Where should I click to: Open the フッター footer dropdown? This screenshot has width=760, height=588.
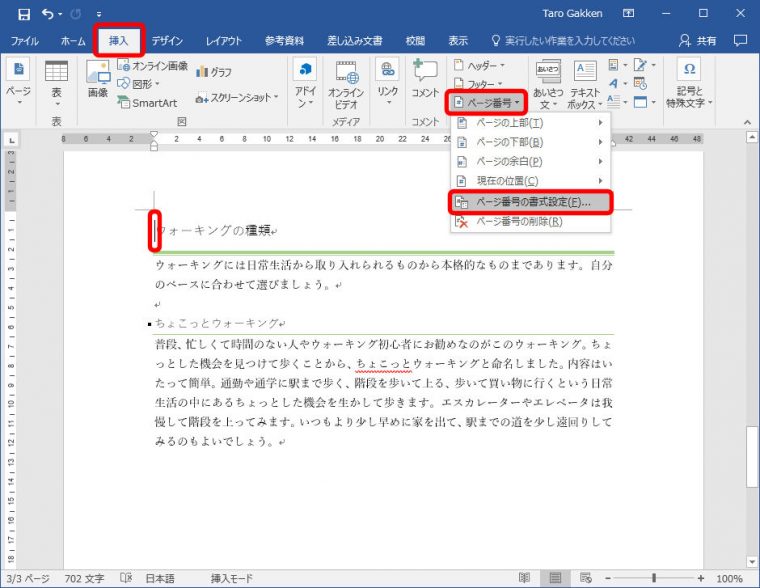pos(478,84)
